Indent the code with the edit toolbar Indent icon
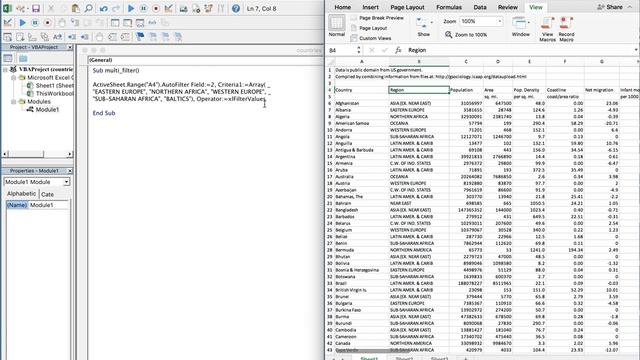This screenshot has height=360, width=640. 72,37
